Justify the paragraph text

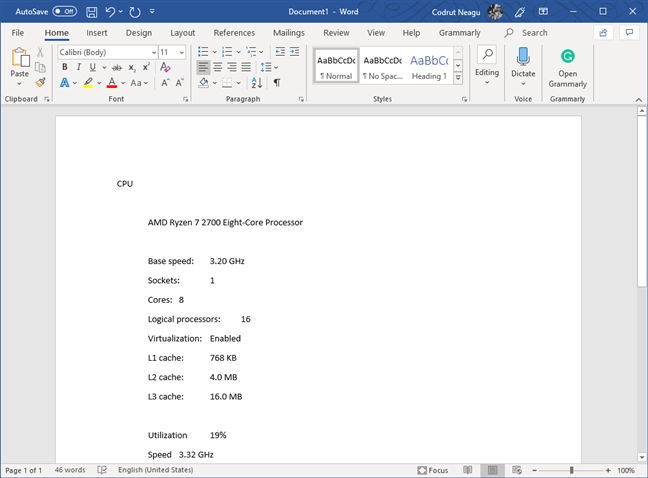click(x=246, y=67)
